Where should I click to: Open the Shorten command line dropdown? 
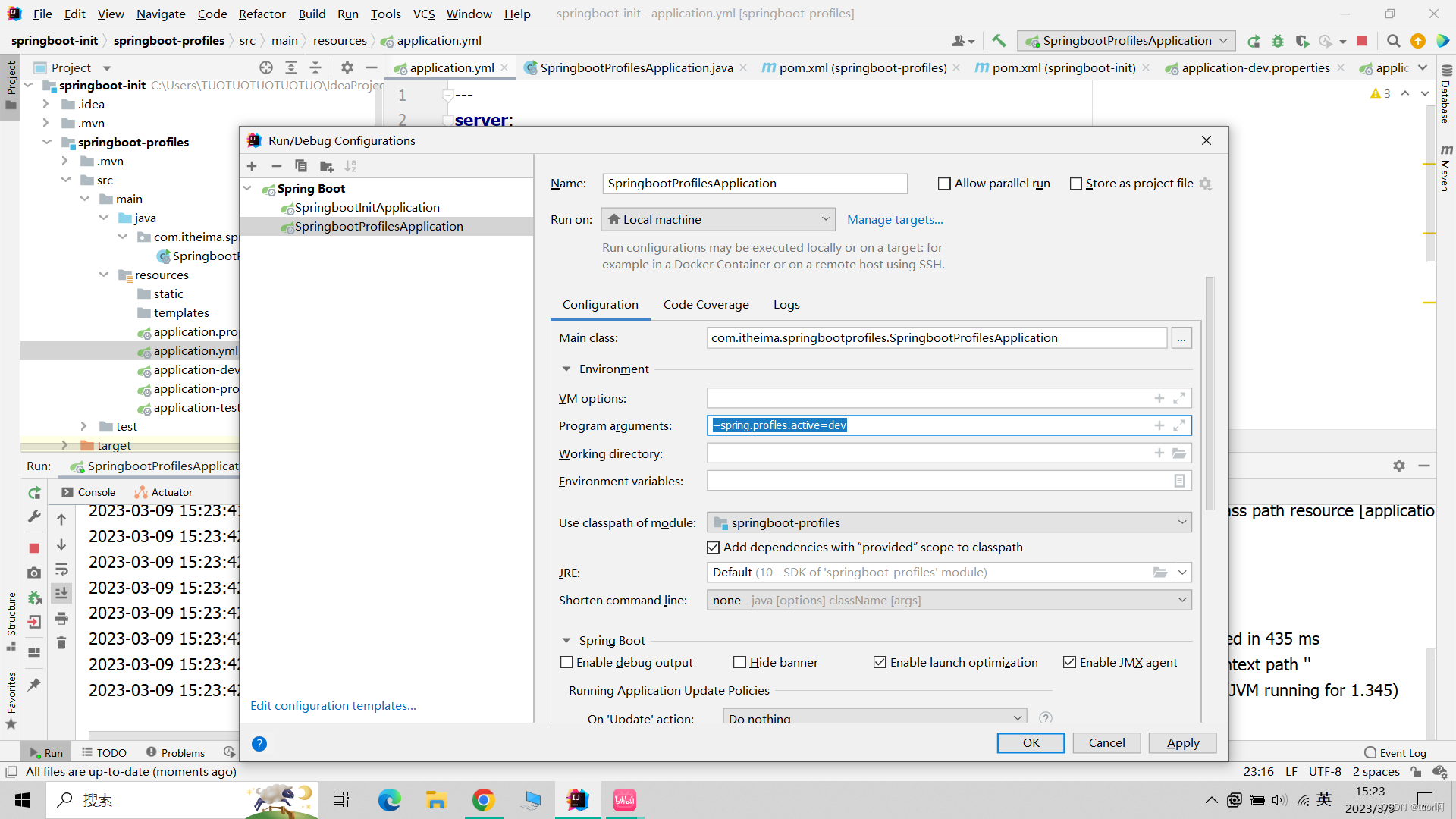pyautogui.click(x=1181, y=600)
